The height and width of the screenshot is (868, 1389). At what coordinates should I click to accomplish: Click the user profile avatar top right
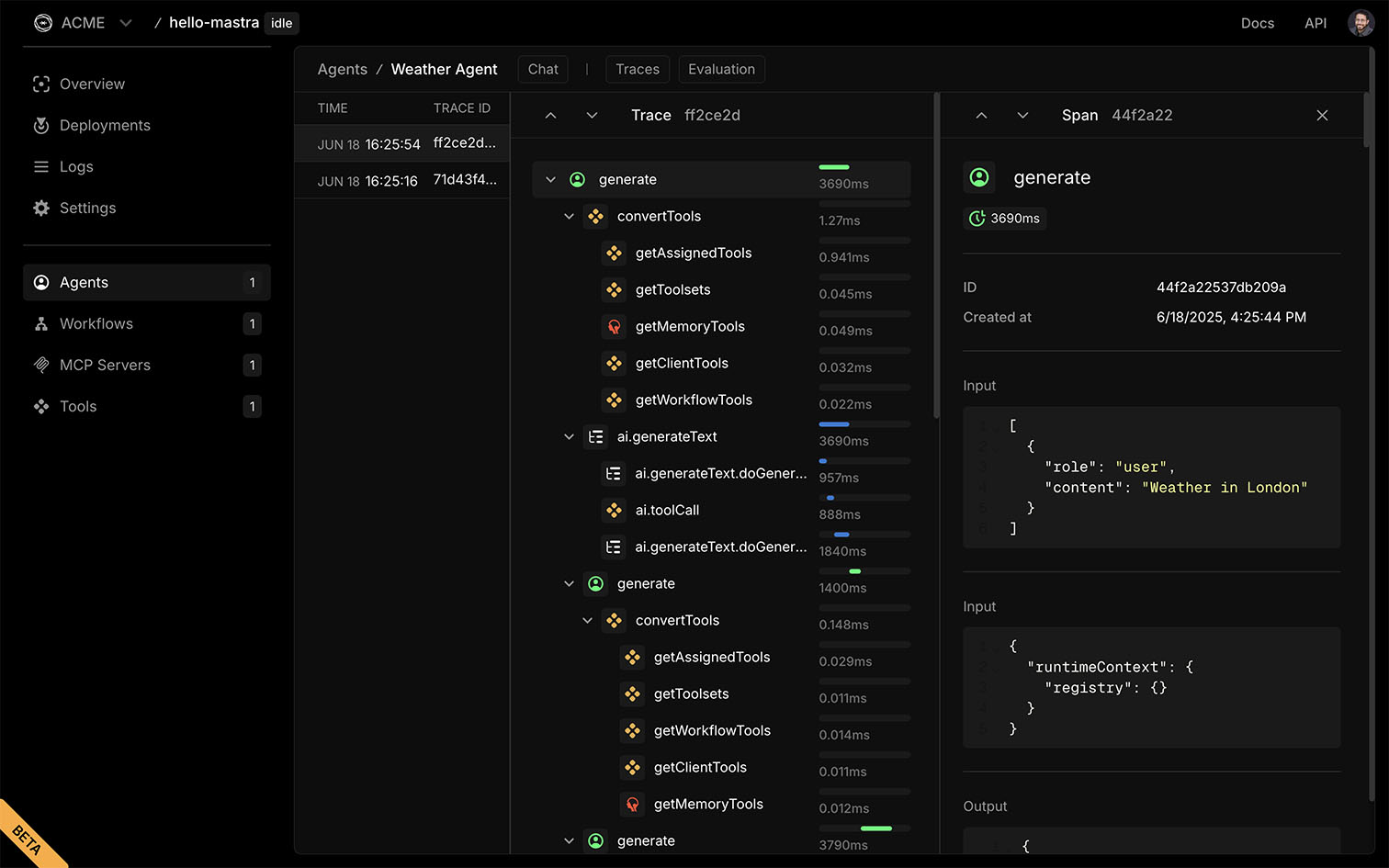tap(1361, 23)
